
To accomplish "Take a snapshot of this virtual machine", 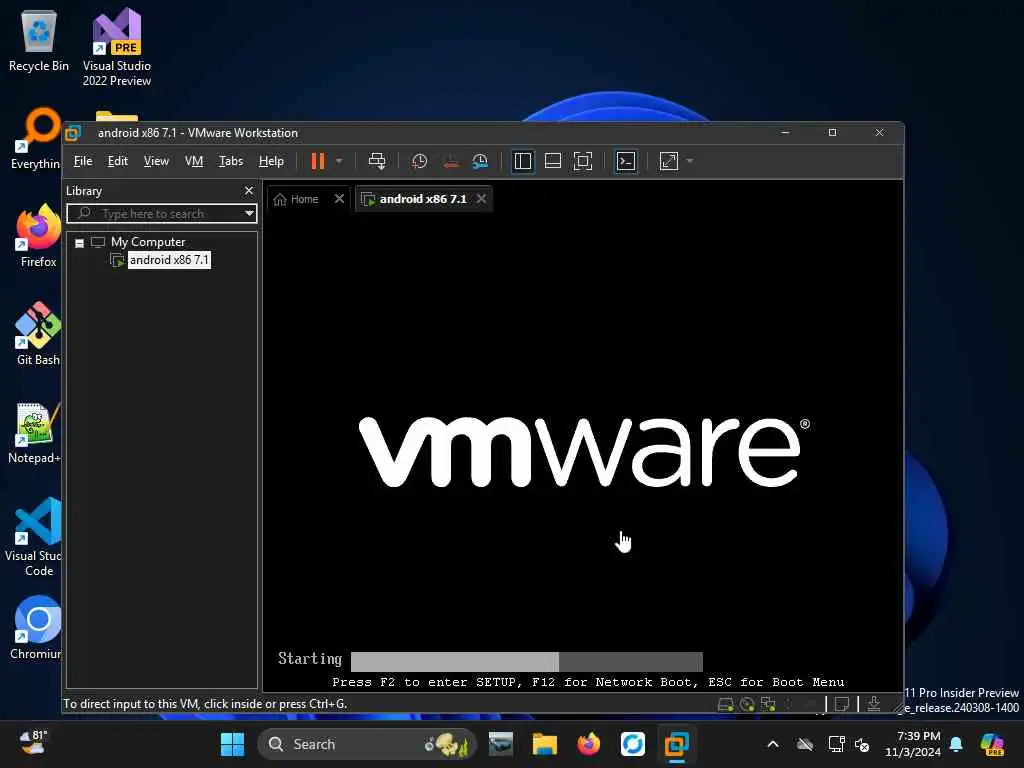I will coord(419,161).
